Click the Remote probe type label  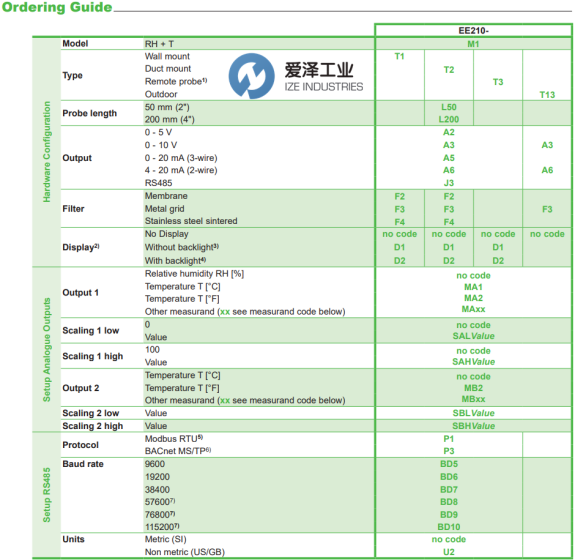(176, 81)
